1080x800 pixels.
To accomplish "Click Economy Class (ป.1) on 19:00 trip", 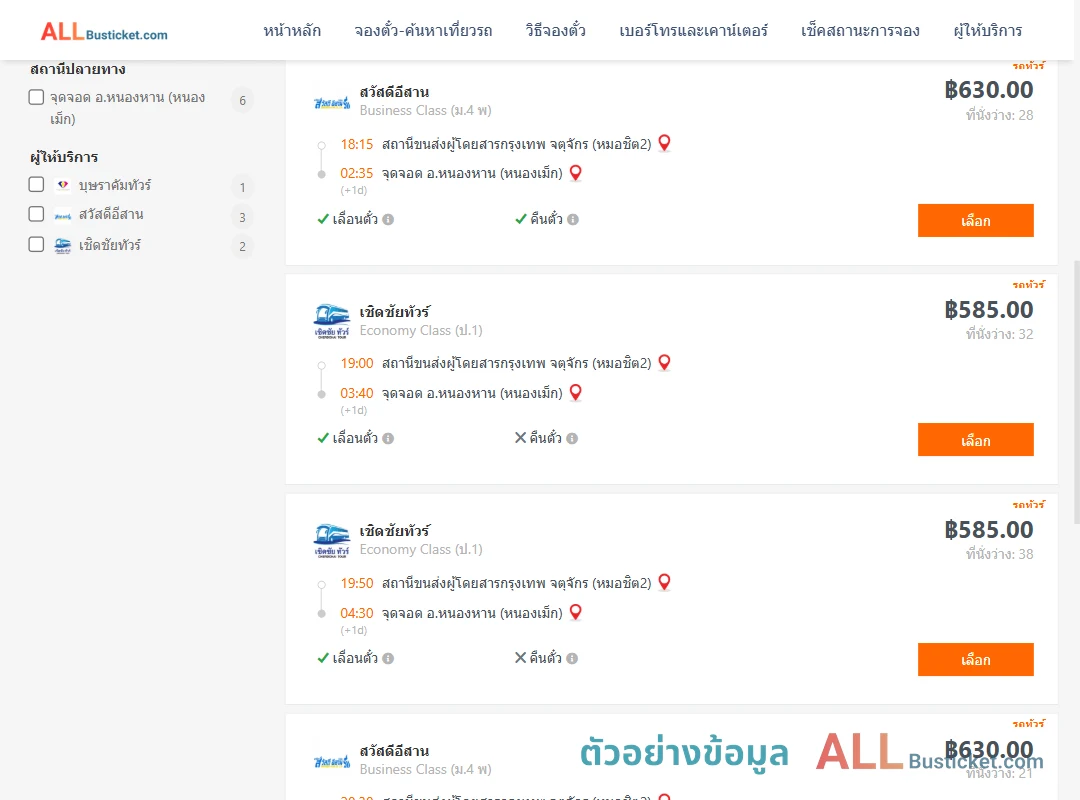I will [x=421, y=330].
